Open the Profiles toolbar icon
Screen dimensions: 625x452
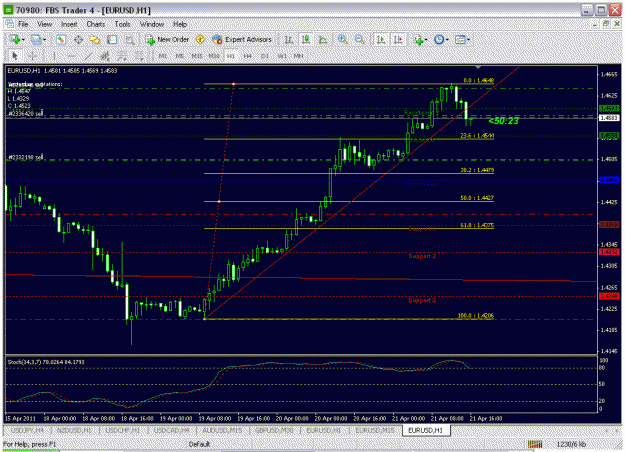[x=36, y=39]
